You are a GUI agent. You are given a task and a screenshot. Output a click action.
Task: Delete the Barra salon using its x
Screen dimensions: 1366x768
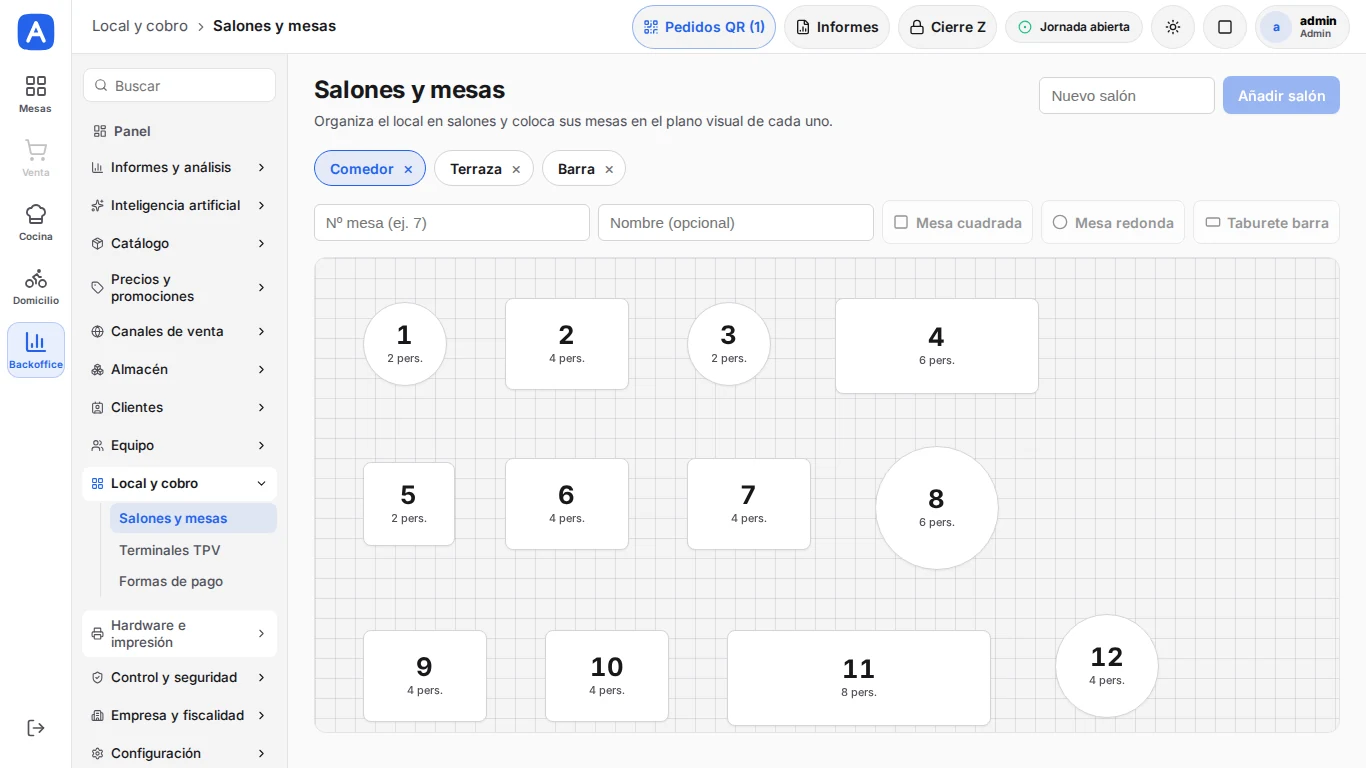click(609, 170)
